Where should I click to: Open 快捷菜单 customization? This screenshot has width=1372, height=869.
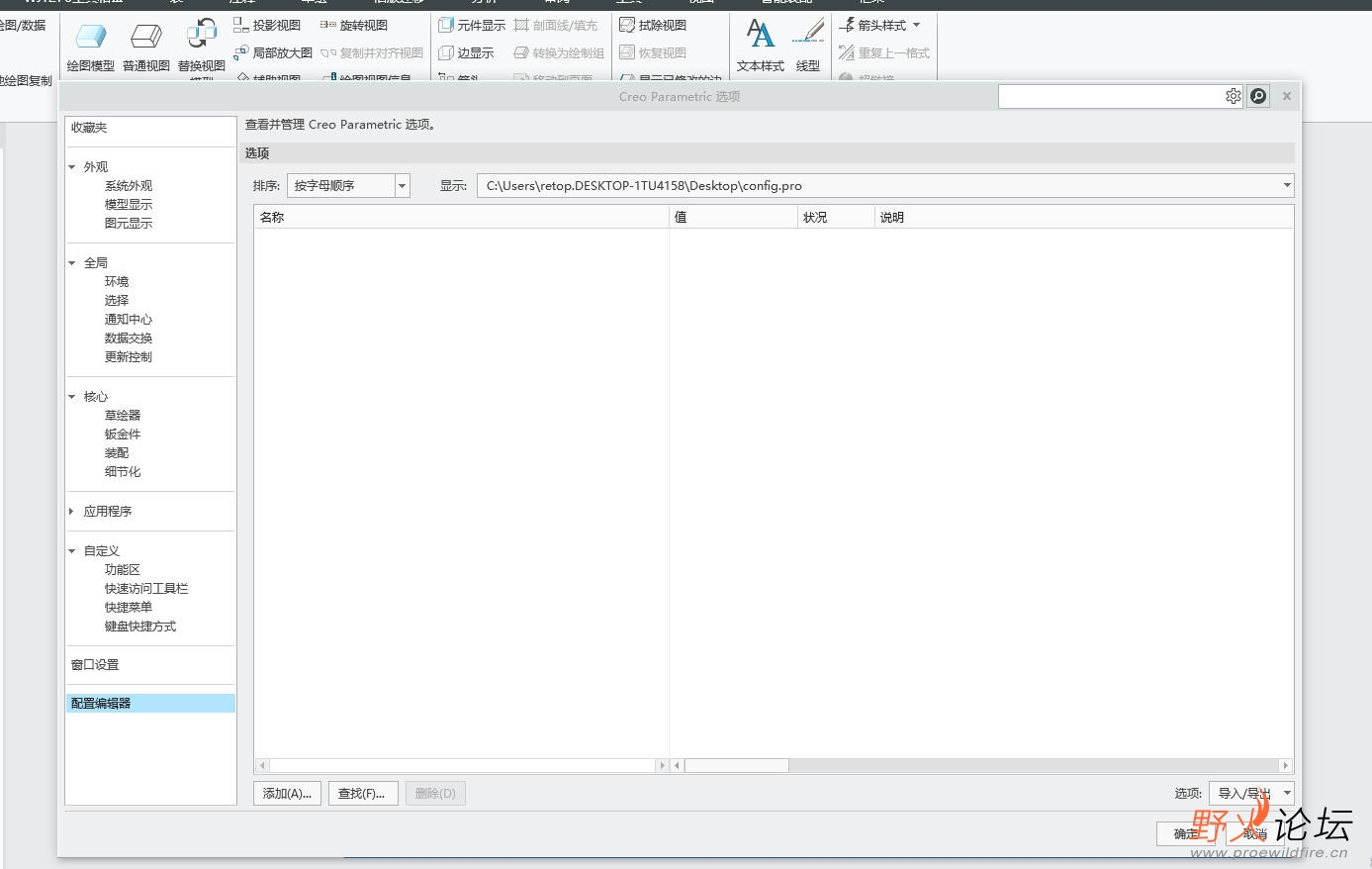point(129,608)
